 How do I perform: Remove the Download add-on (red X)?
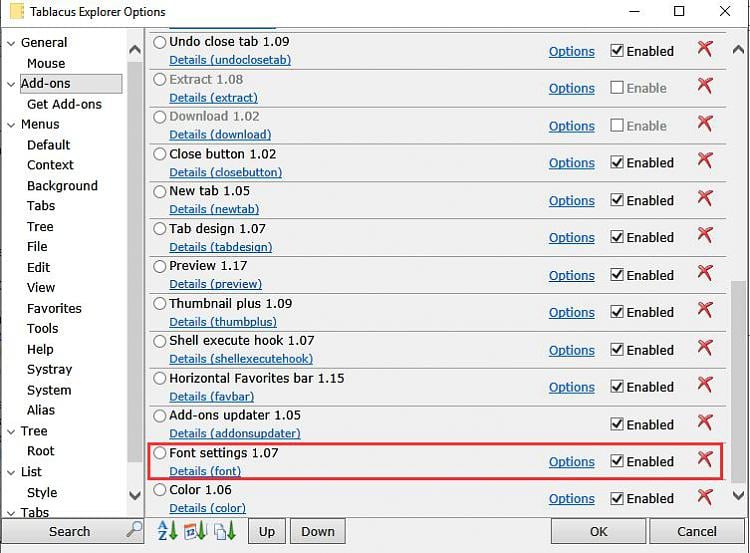coord(705,123)
